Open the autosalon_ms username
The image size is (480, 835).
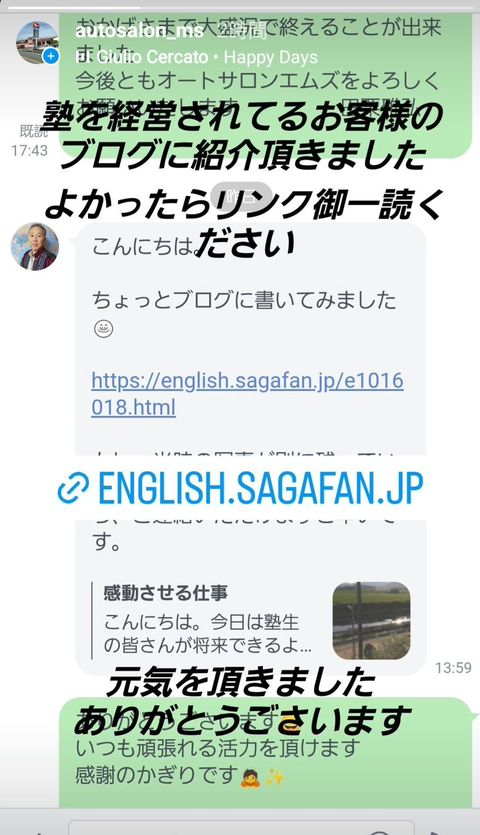tap(139, 31)
